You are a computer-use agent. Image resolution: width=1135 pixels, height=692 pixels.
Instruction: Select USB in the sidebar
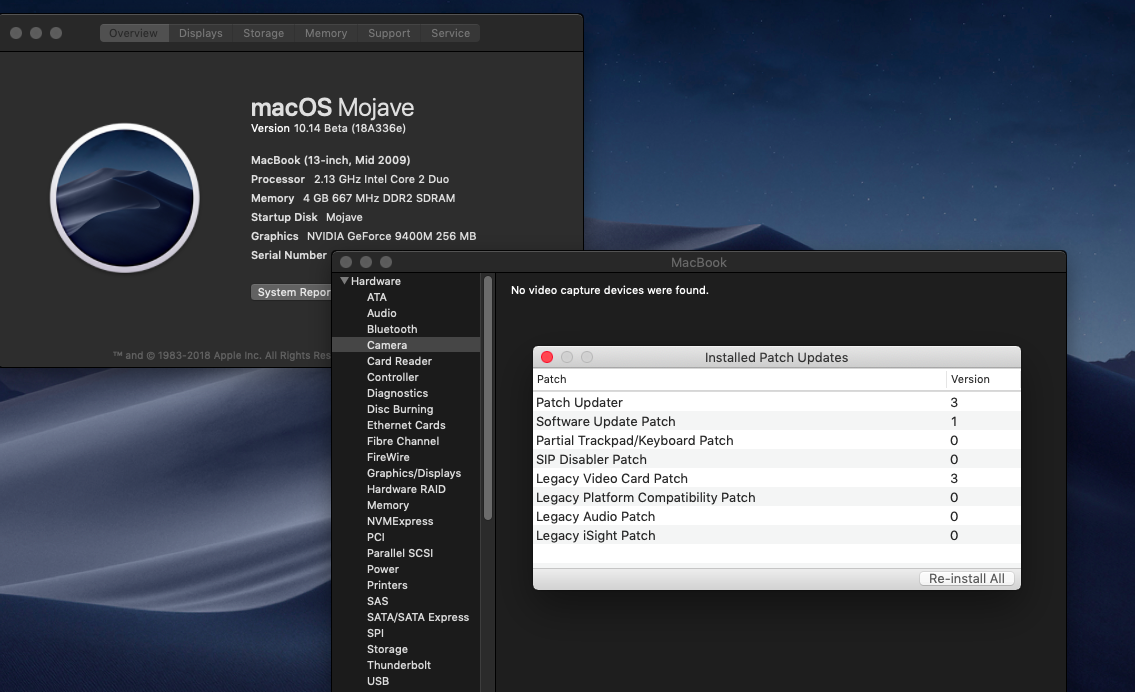pyautogui.click(x=377, y=681)
